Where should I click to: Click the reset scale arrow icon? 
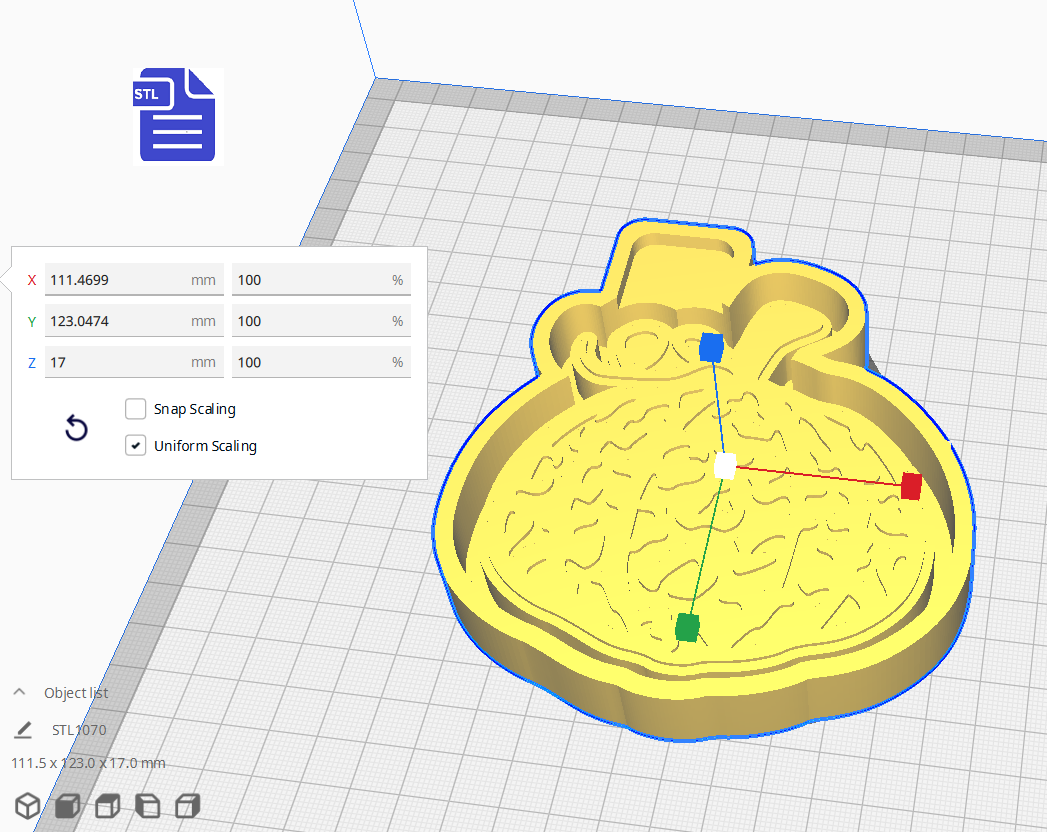pos(76,428)
